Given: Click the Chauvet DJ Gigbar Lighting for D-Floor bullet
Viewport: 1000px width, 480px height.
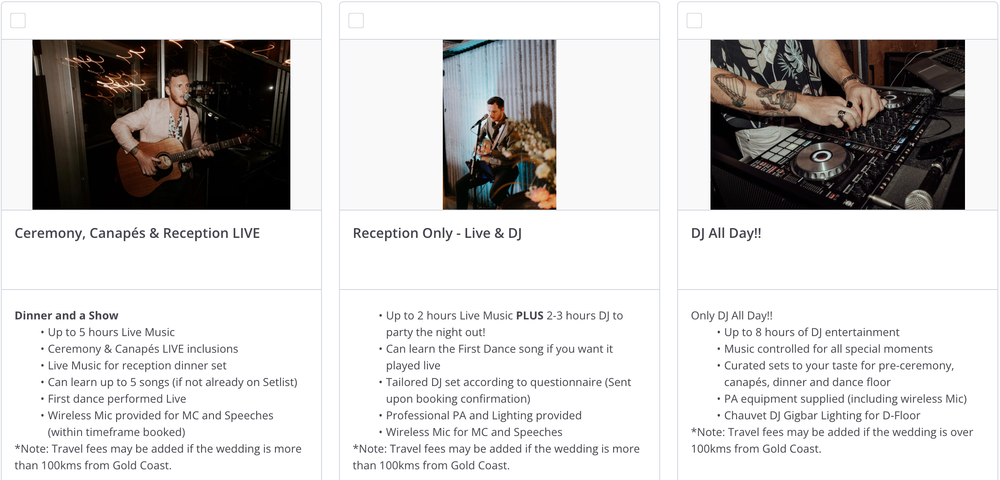Looking at the screenshot, I should [x=822, y=416].
